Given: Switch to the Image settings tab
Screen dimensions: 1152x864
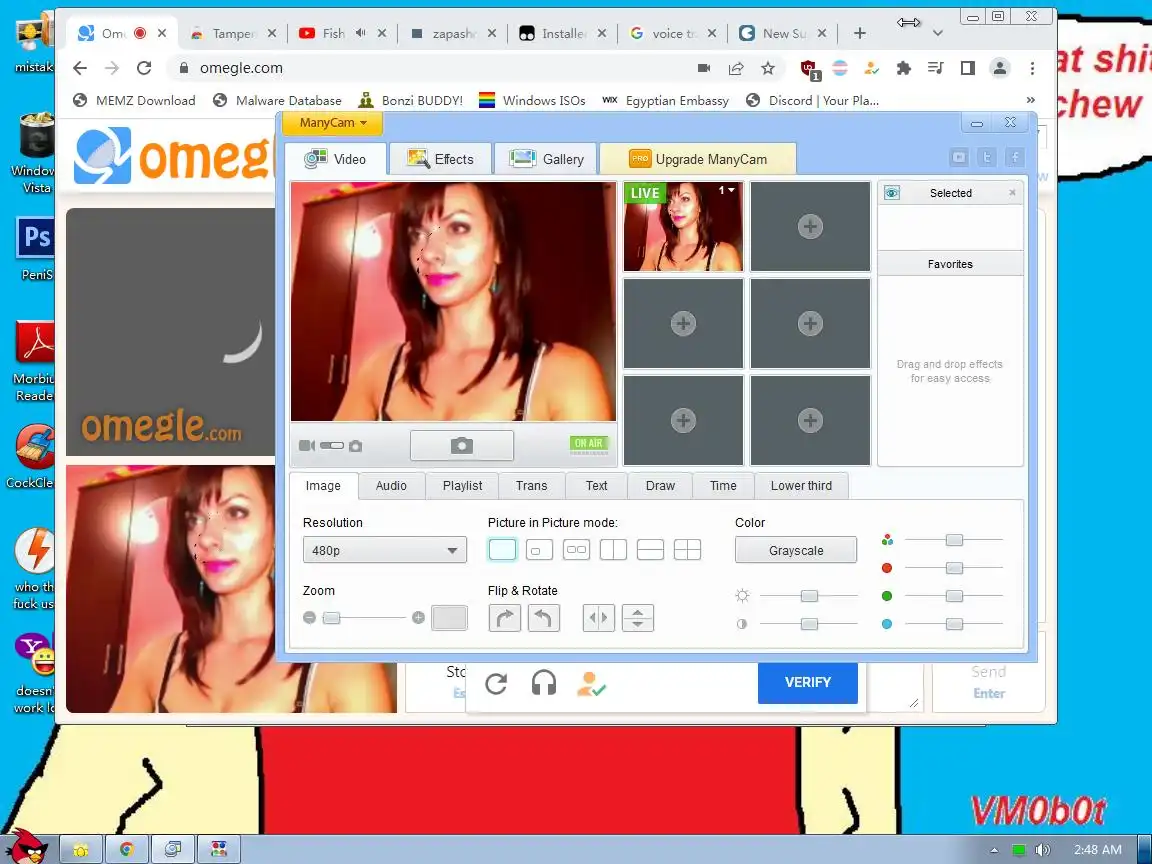Looking at the screenshot, I should coord(323,486).
